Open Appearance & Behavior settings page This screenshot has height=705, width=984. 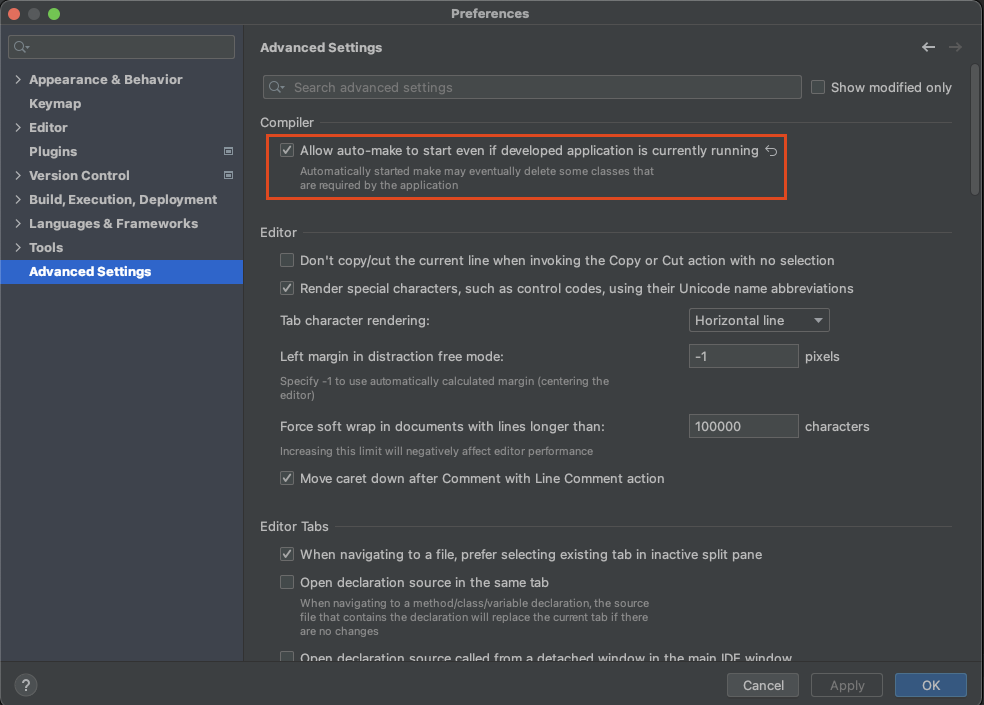(x=105, y=80)
